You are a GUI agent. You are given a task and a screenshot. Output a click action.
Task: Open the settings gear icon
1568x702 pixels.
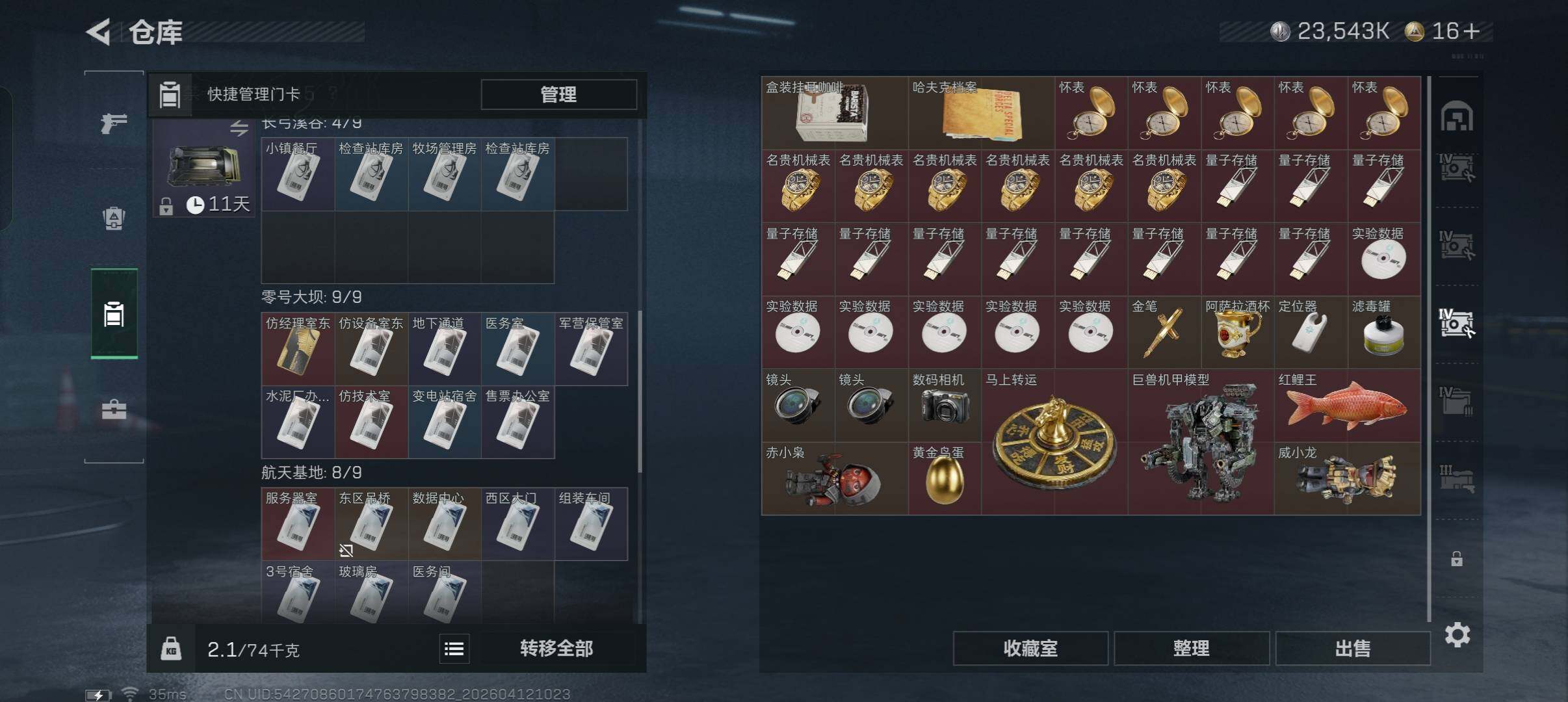pyautogui.click(x=1457, y=634)
